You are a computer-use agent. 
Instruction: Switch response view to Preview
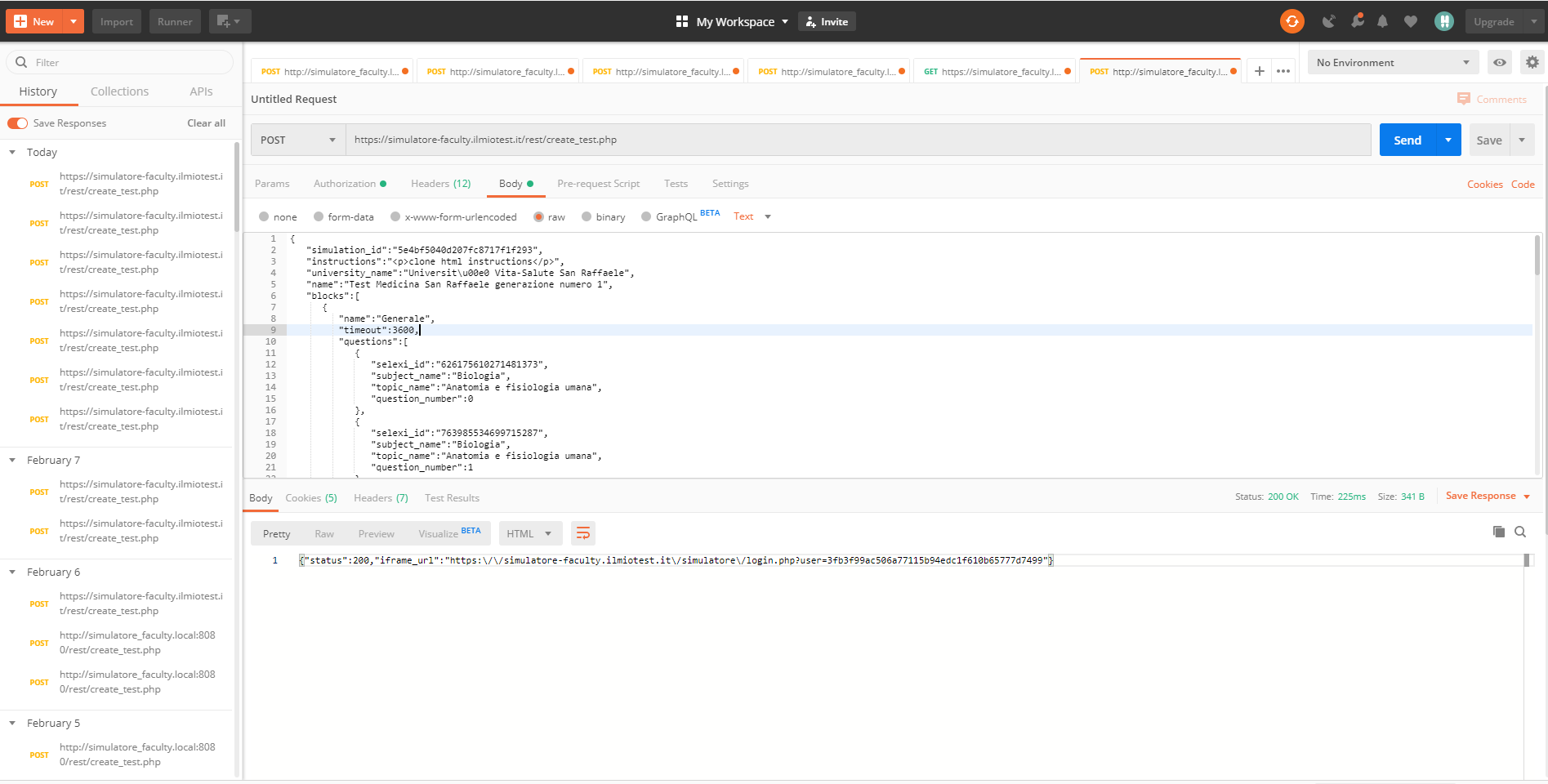(x=376, y=533)
